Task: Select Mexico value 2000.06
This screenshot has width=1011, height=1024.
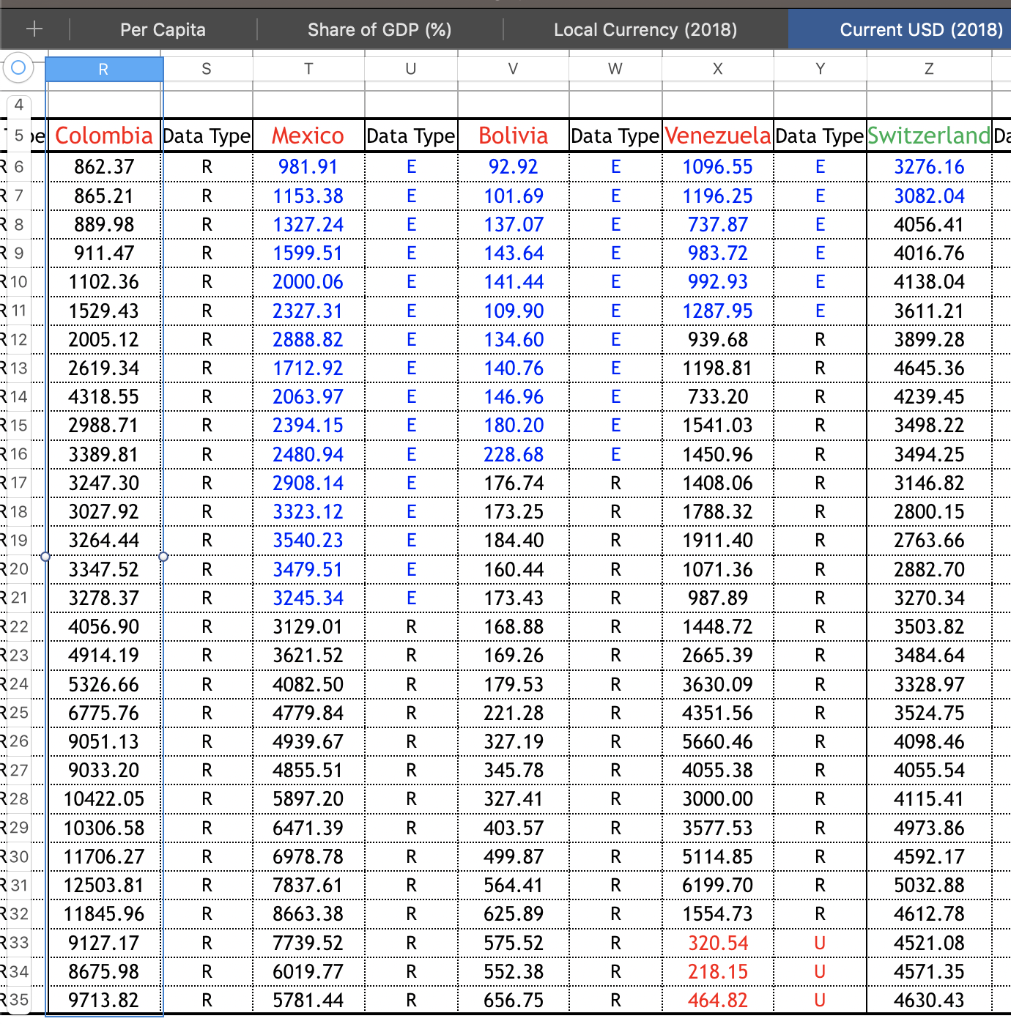Action: tap(308, 282)
